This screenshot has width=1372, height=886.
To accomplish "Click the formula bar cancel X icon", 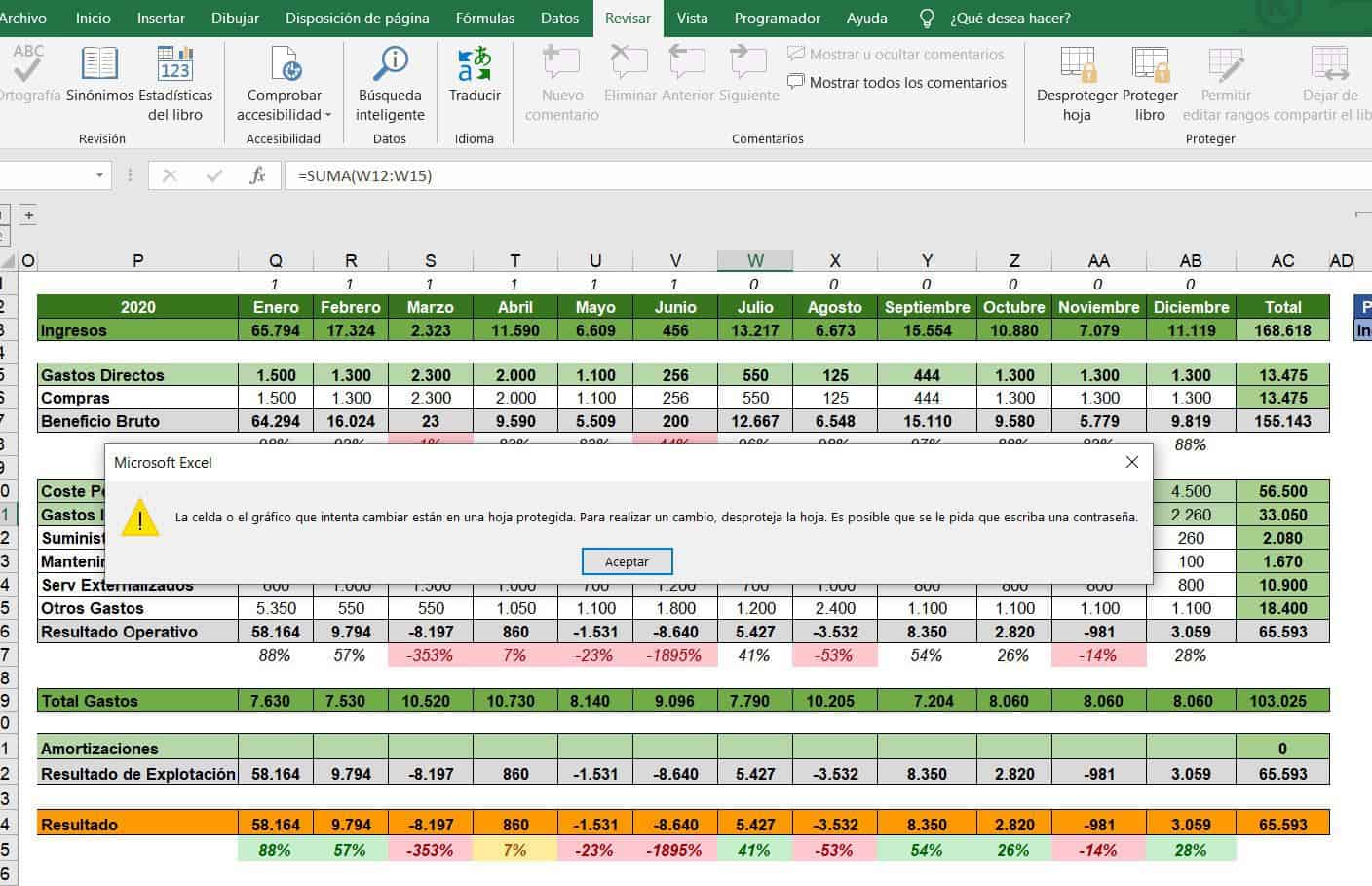I will [x=170, y=175].
